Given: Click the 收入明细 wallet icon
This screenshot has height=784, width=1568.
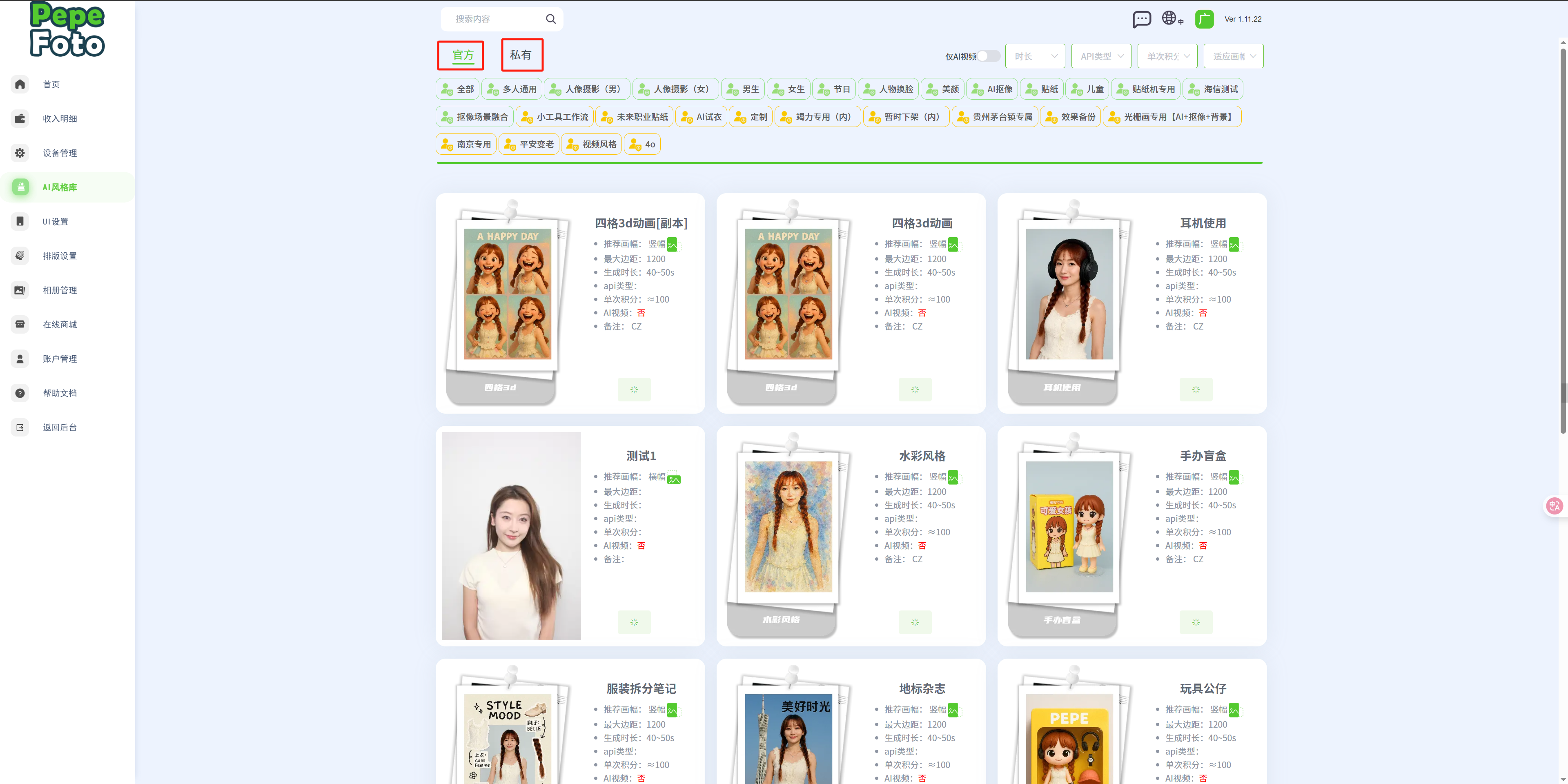Looking at the screenshot, I should point(20,118).
